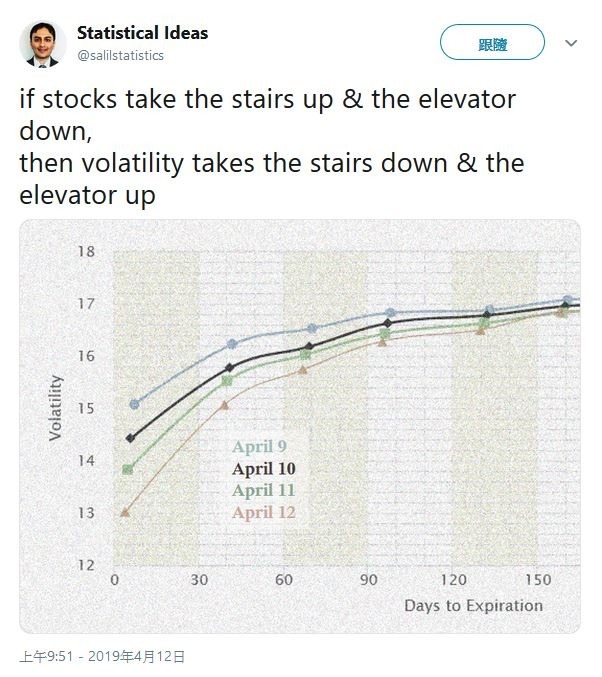This screenshot has height=677, width=602.
Task: Click the 18 tick on volatility axis
Action: [86, 251]
